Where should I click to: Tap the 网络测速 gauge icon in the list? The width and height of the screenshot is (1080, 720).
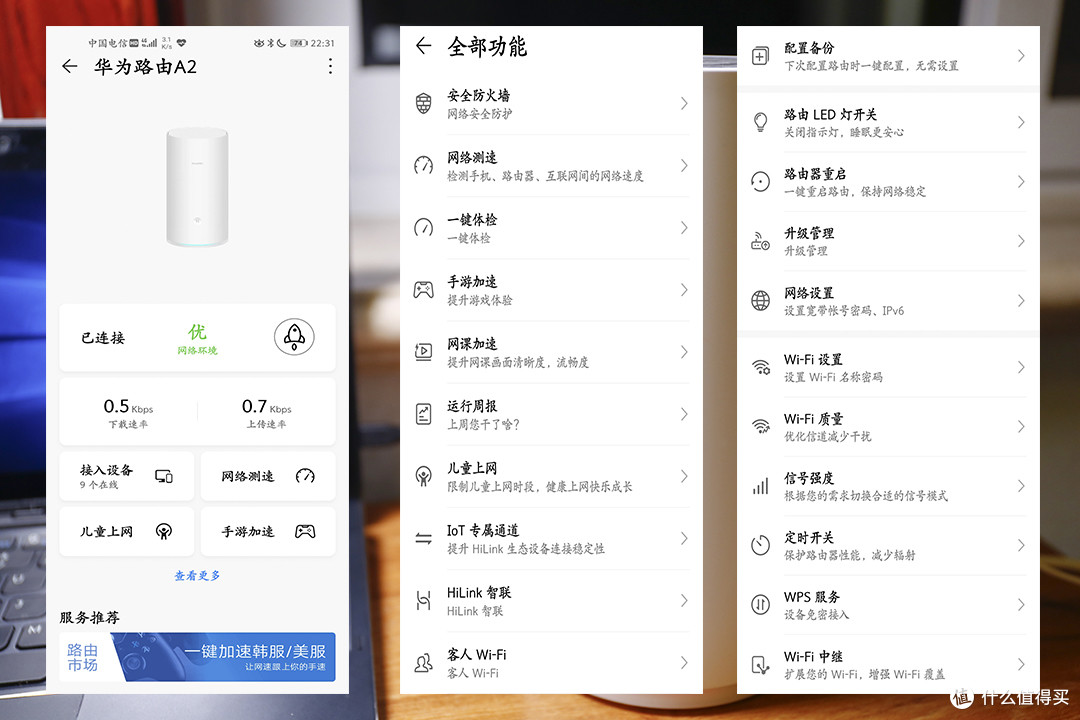click(x=424, y=165)
